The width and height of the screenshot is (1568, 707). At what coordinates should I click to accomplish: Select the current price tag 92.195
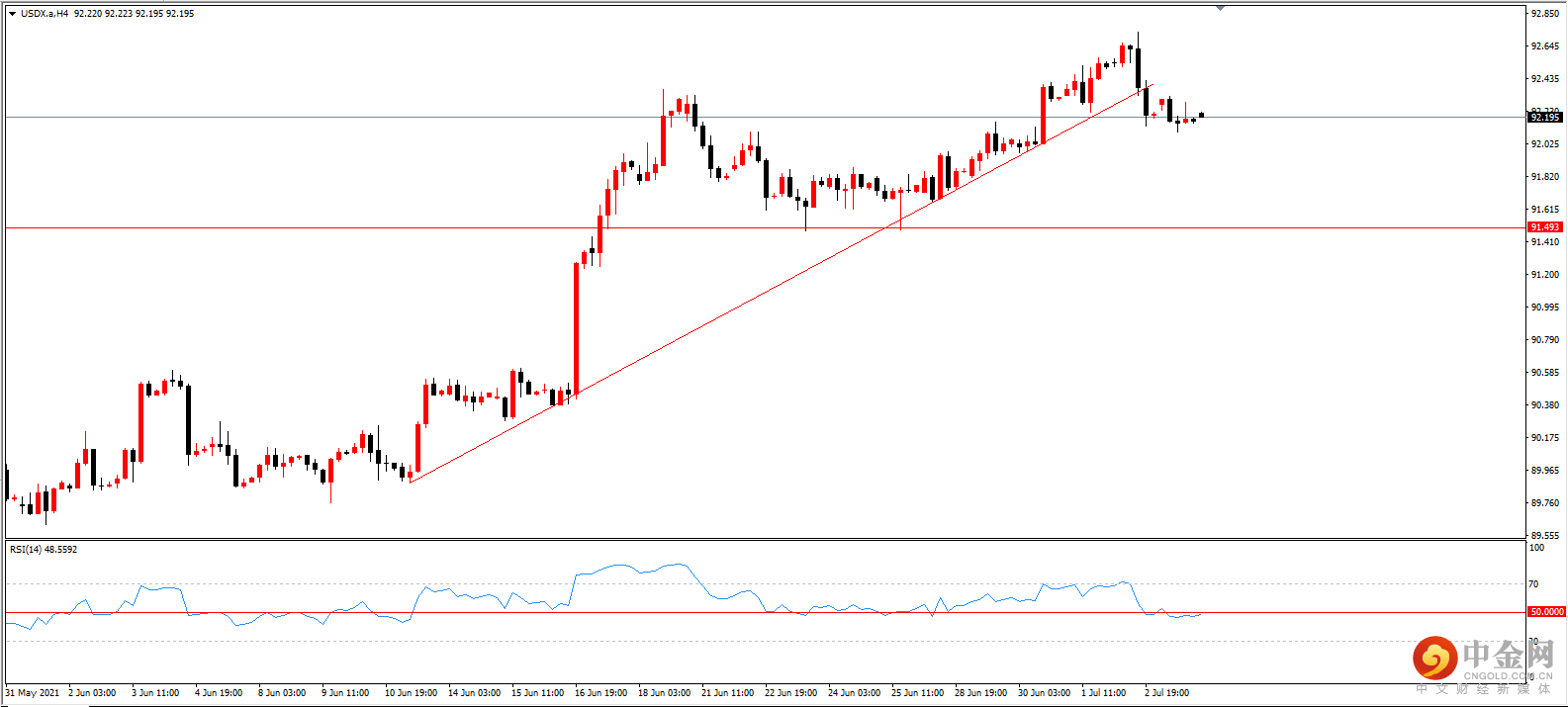1545,118
